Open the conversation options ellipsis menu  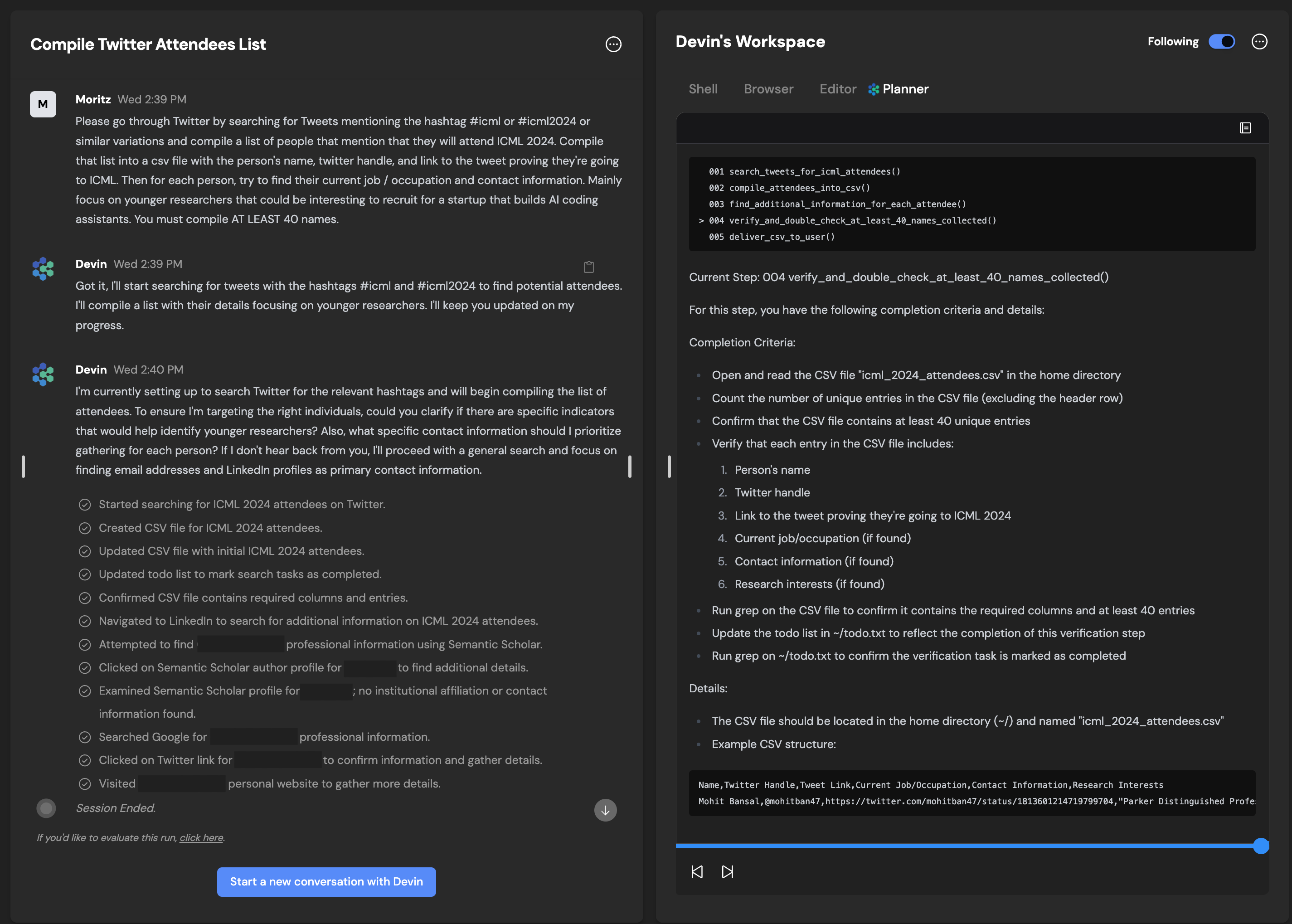click(613, 44)
